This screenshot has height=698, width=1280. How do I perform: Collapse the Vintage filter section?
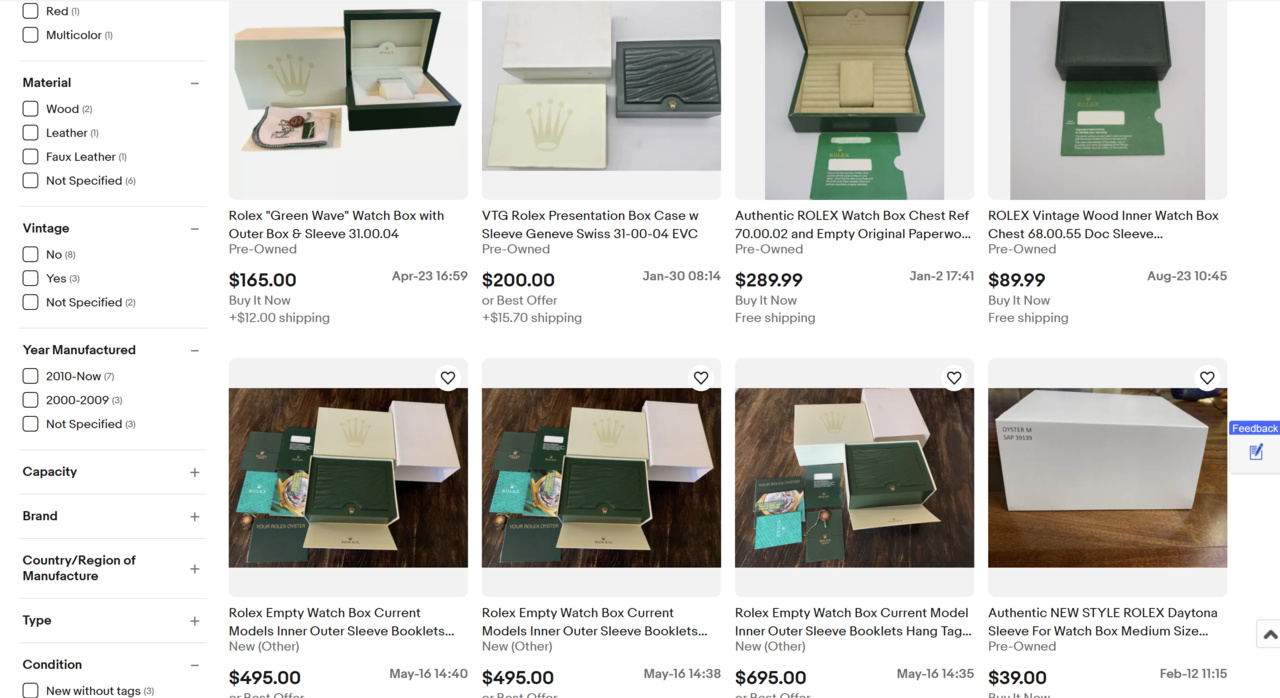tap(195, 229)
